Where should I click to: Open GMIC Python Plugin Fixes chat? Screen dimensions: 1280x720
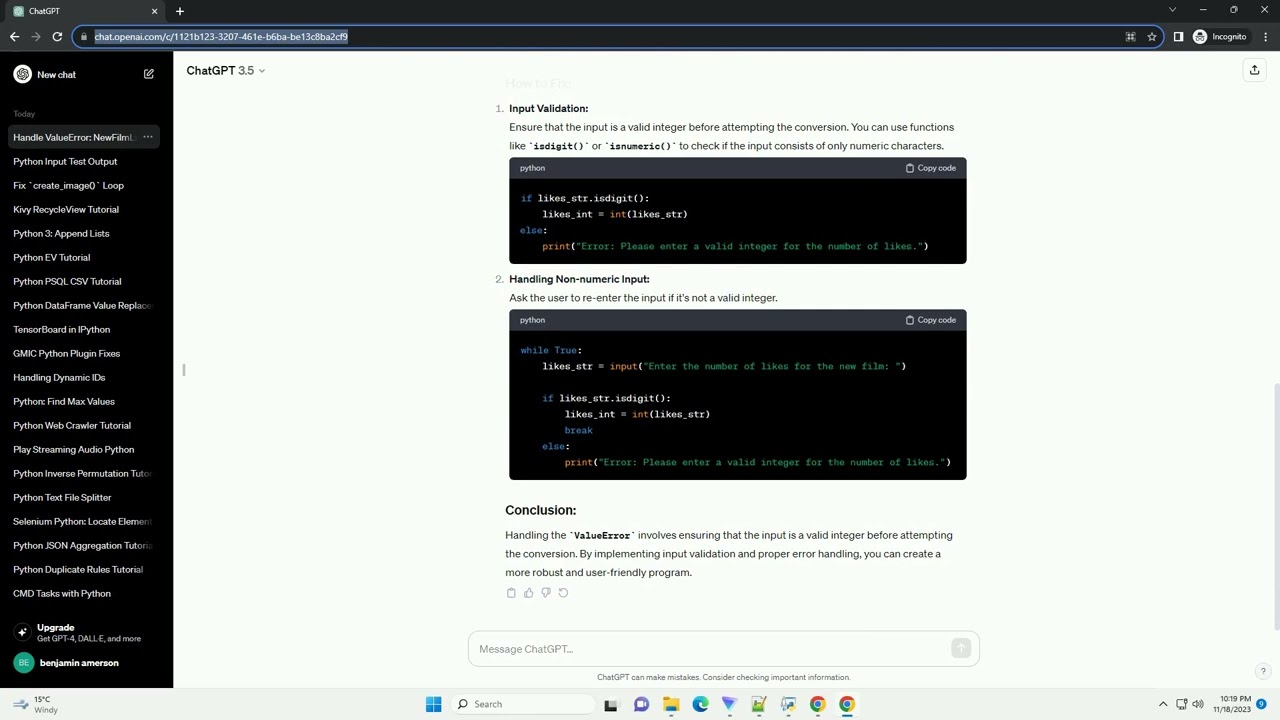[x=85, y=353]
